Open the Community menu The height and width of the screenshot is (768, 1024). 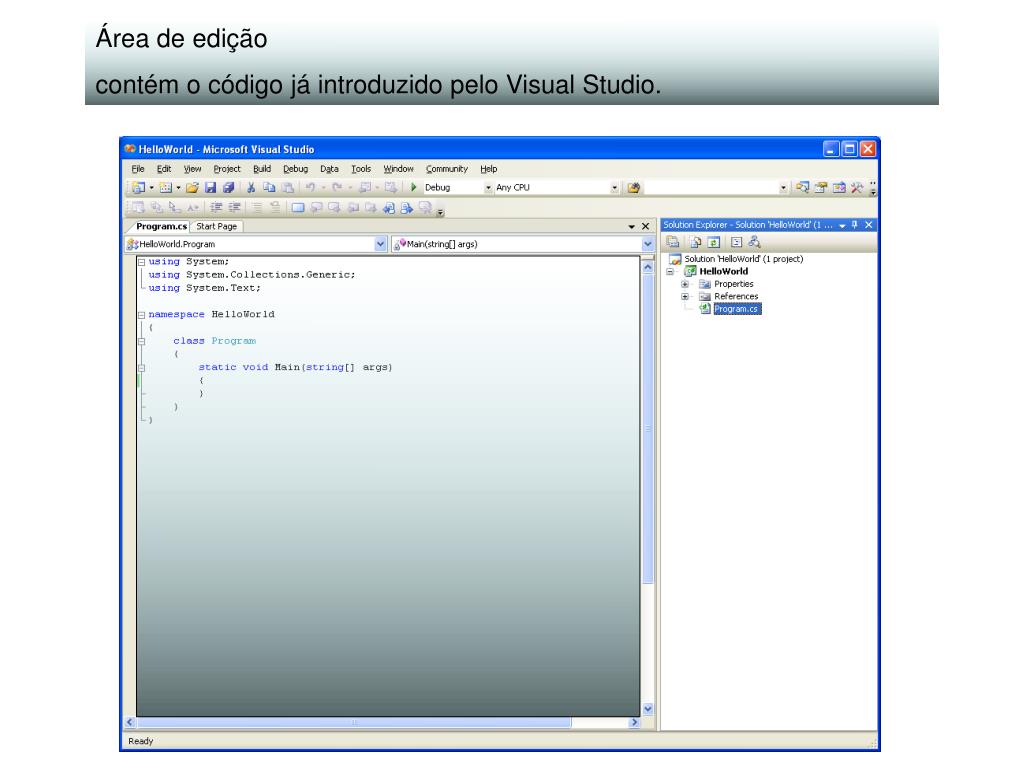tap(447, 168)
